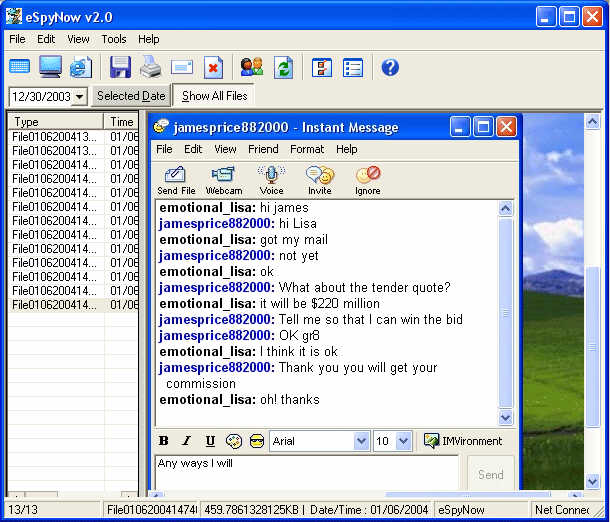Screen dimensions: 610x522
Task: Click the printer icon
Action: (x=151, y=67)
